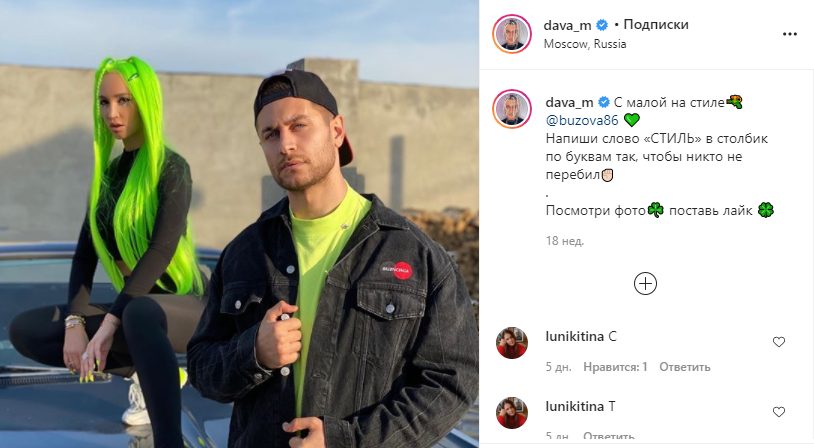Open lunikitina username on first comment

pyautogui.click(x=574, y=336)
